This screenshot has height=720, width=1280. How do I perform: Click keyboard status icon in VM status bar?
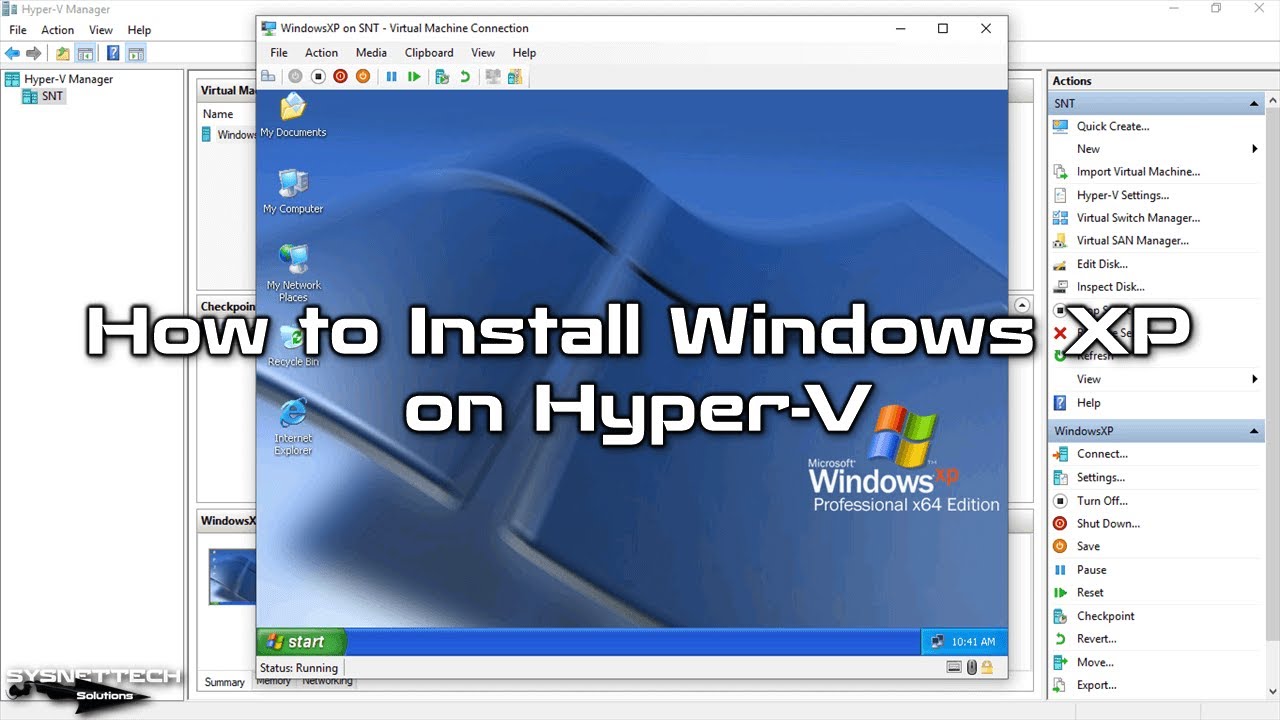point(953,667)
